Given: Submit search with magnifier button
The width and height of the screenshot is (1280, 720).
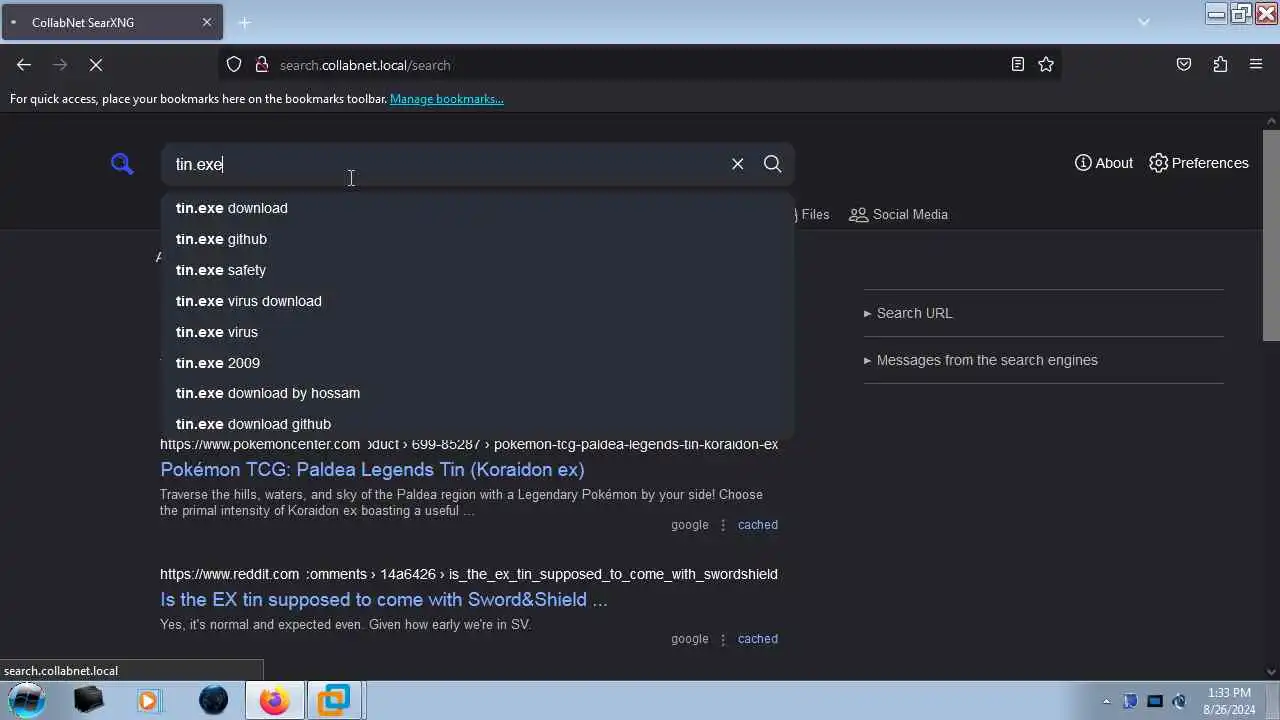Looking at the screenshot, I should (772, 164).
